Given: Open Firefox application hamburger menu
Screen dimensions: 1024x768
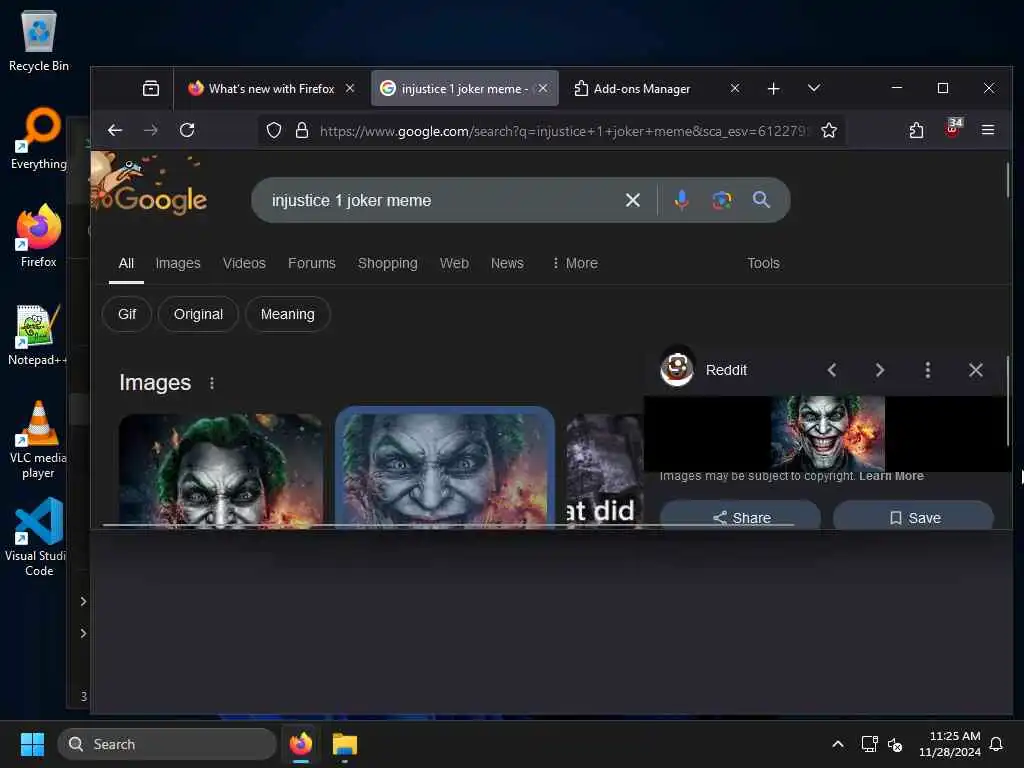Looking at the screenshot, I should coord(987,130).
